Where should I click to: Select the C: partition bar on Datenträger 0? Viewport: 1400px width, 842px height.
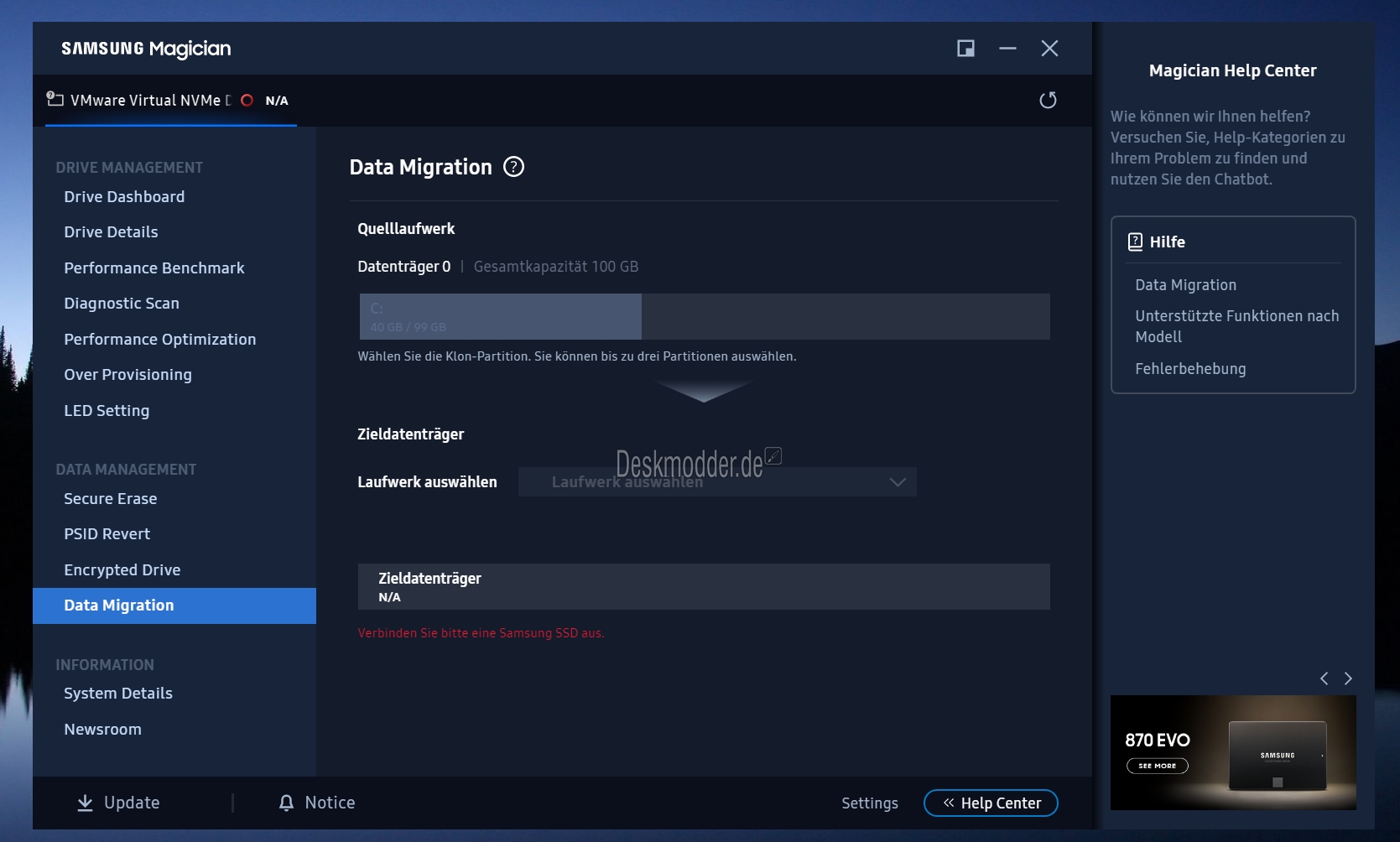(x=501, y=316)
